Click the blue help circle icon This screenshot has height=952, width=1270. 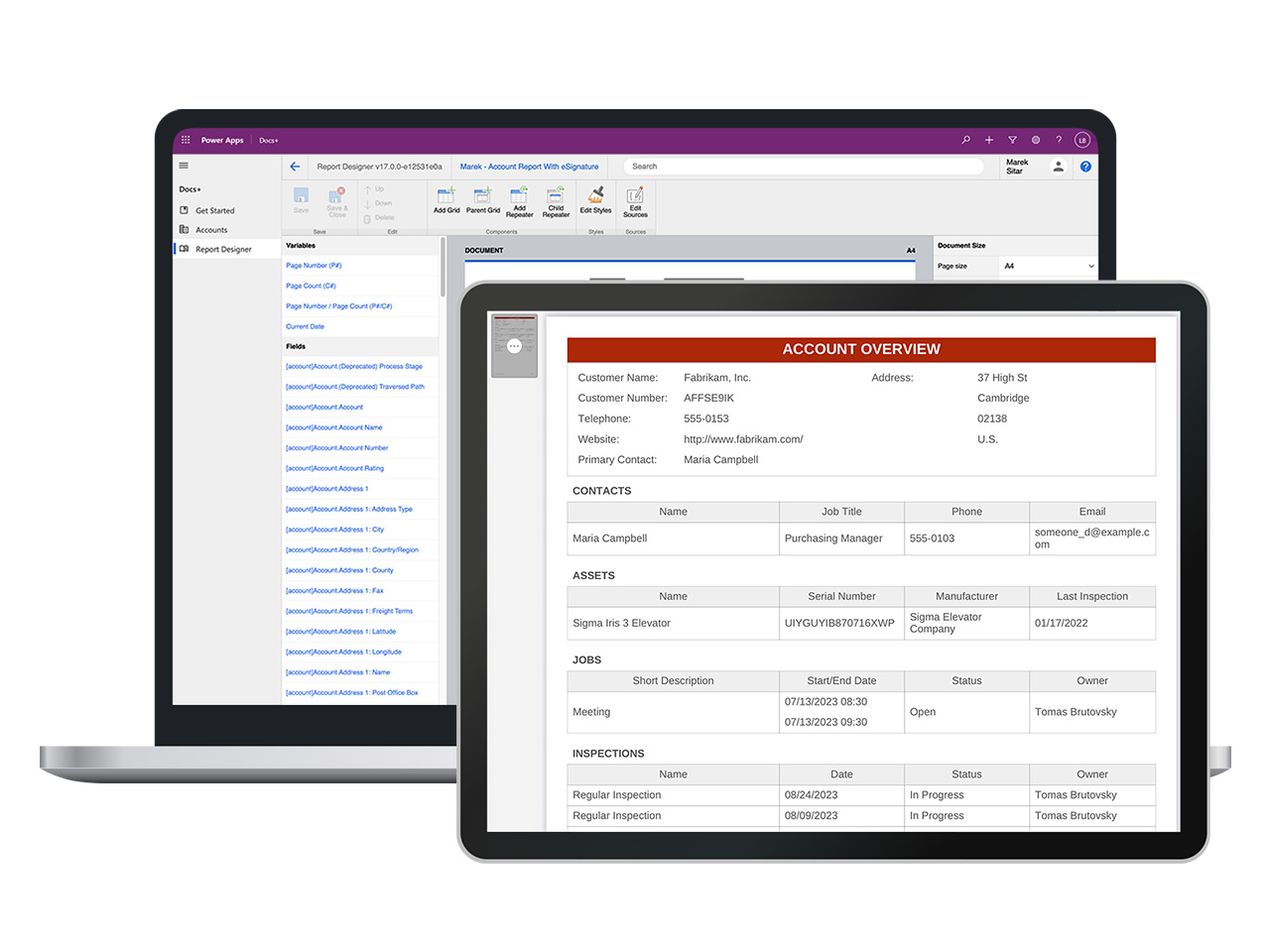pyautogui.click(x=1085, y=167)
